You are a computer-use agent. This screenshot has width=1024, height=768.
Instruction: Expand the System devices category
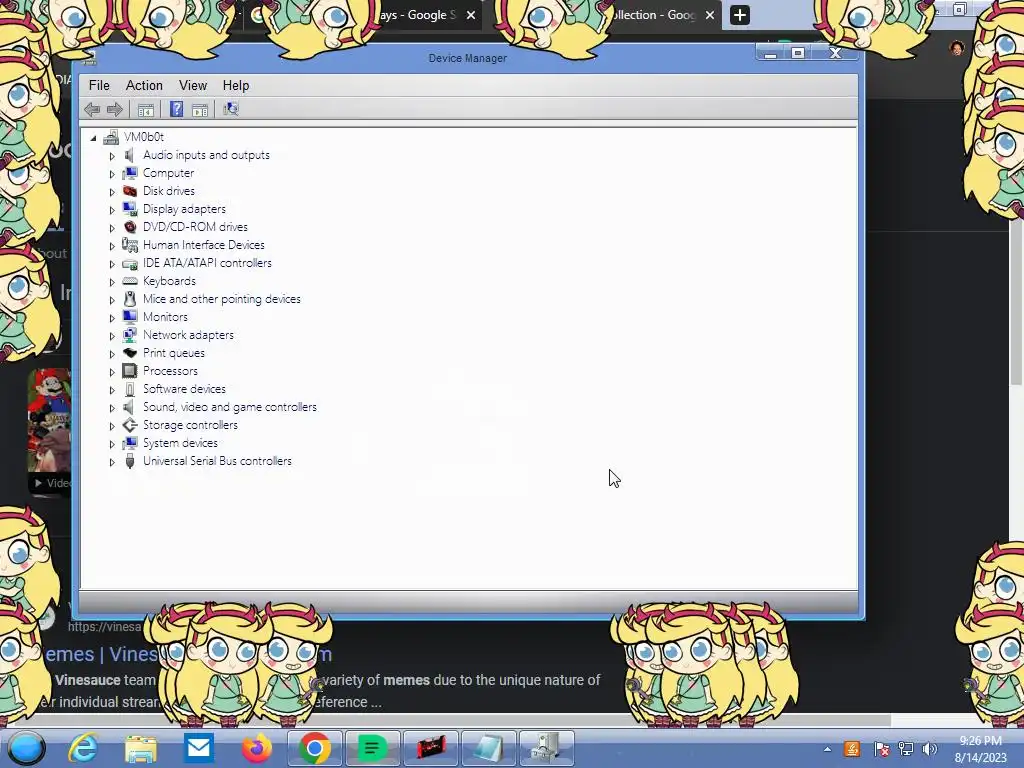(x=112, y=443)
